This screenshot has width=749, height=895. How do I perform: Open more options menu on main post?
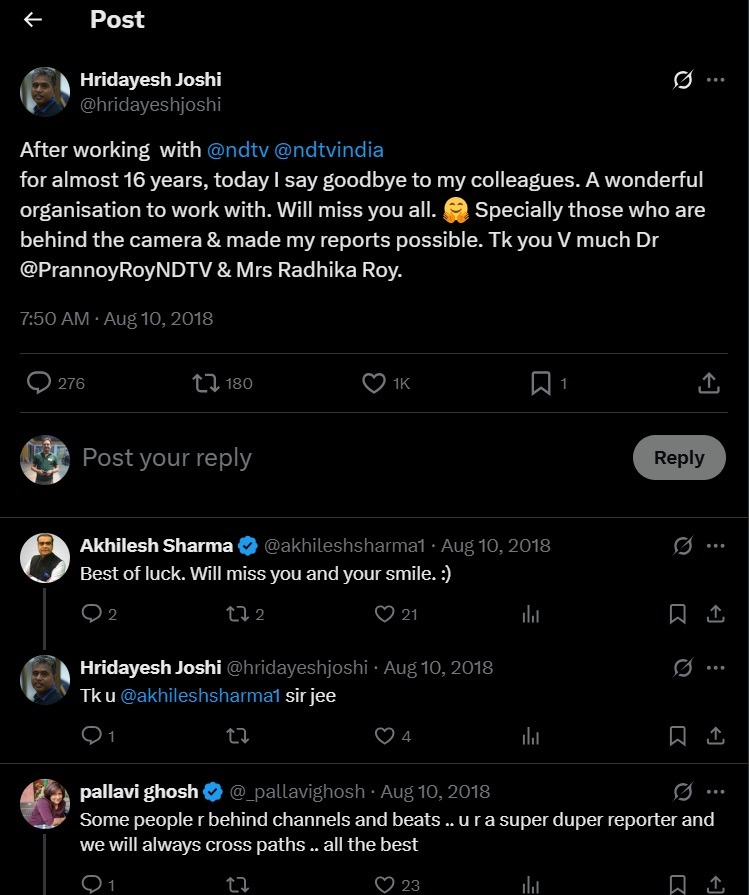715,79
